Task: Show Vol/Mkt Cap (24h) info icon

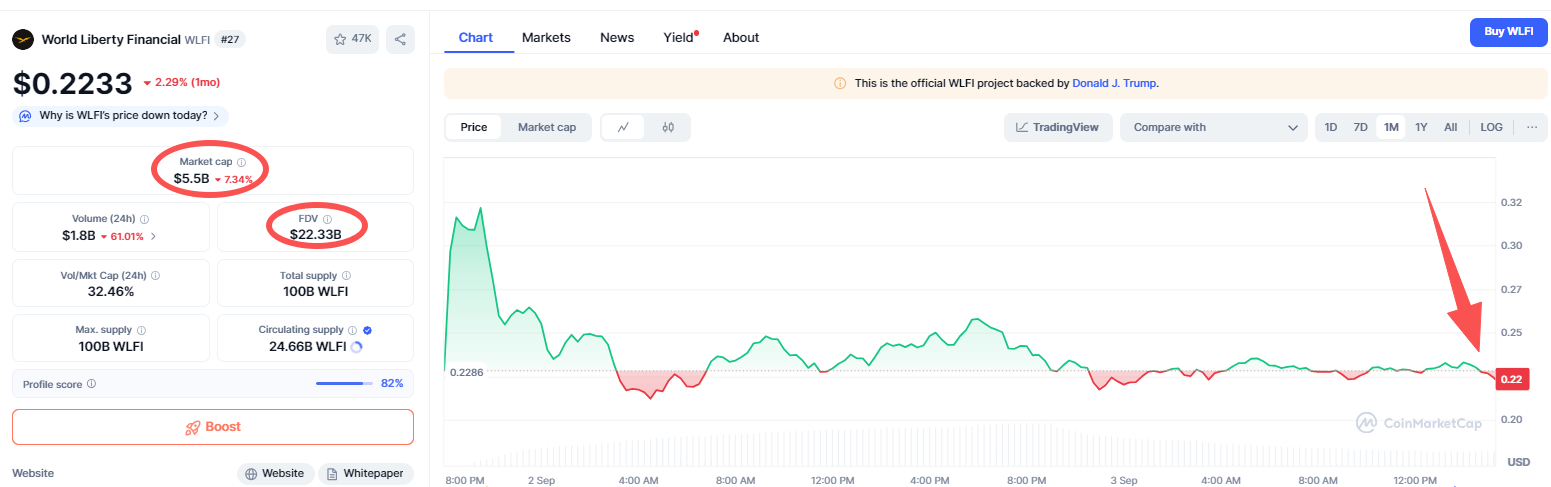Action: tap(154, 274)
